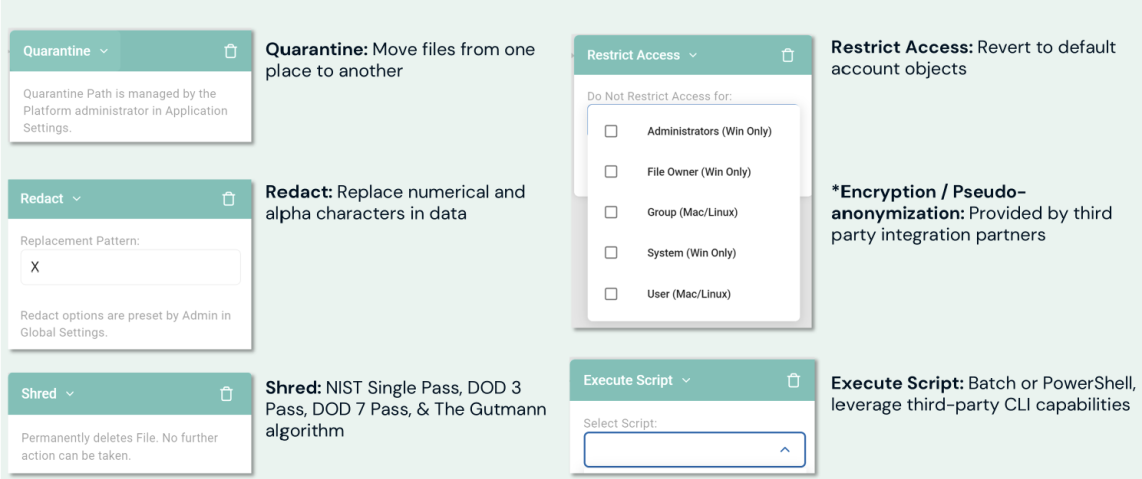Click trash icon on Execute Script card
The width and height of the screenshot is (1142, 479).
[x=793, y=380]
